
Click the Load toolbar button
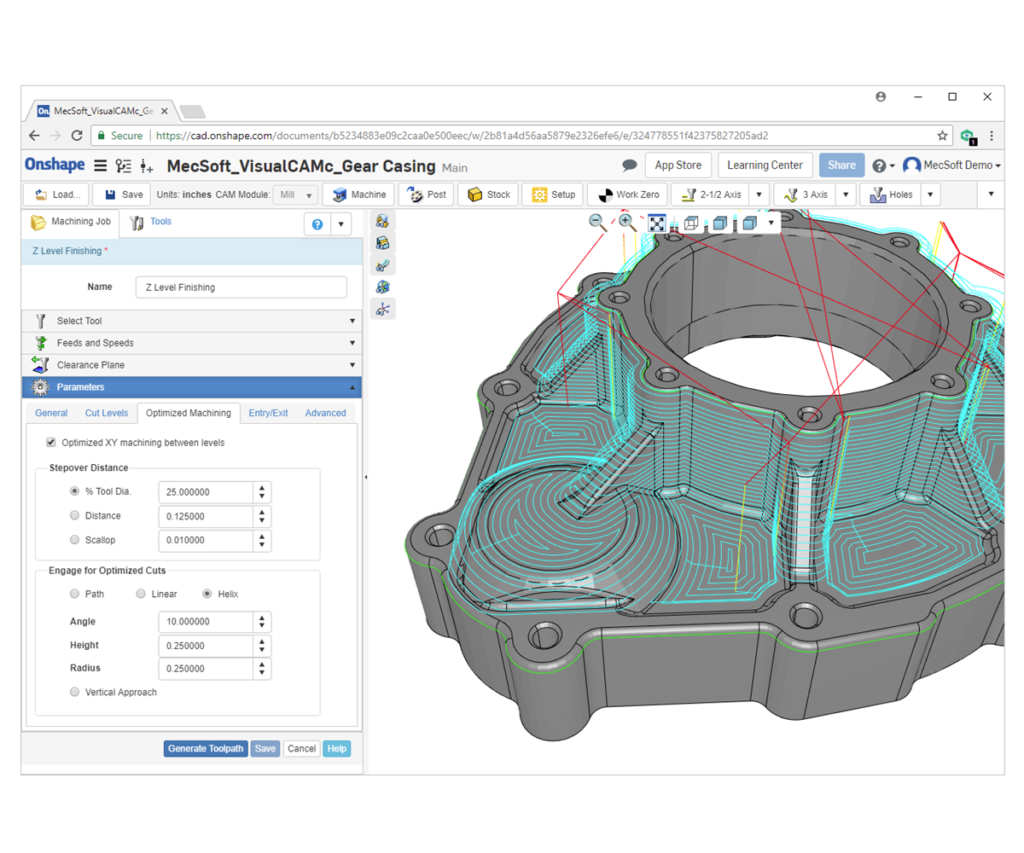(57, 194)
